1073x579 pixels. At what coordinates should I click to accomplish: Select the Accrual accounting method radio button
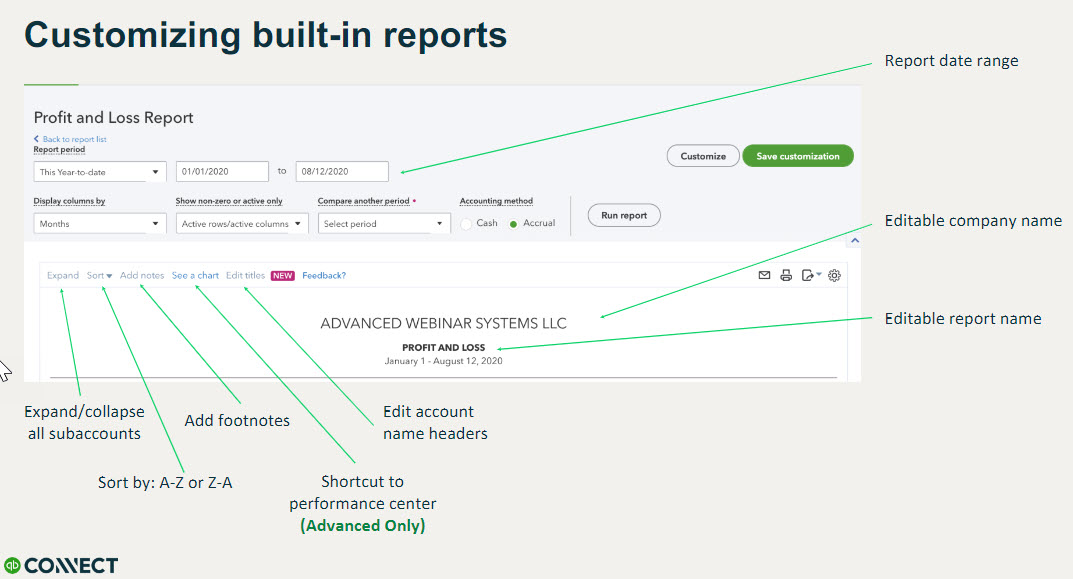[512, 223]
